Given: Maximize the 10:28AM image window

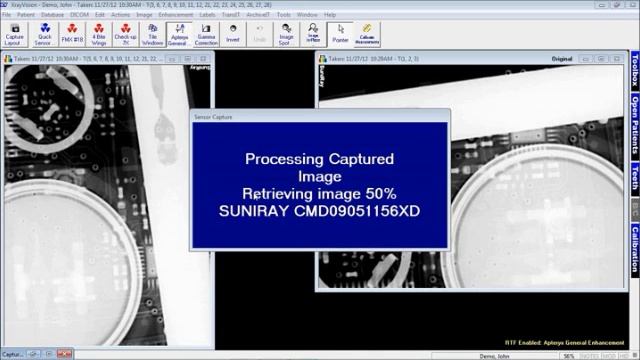Looking at the screenshot, I should (x=601, y=59).
